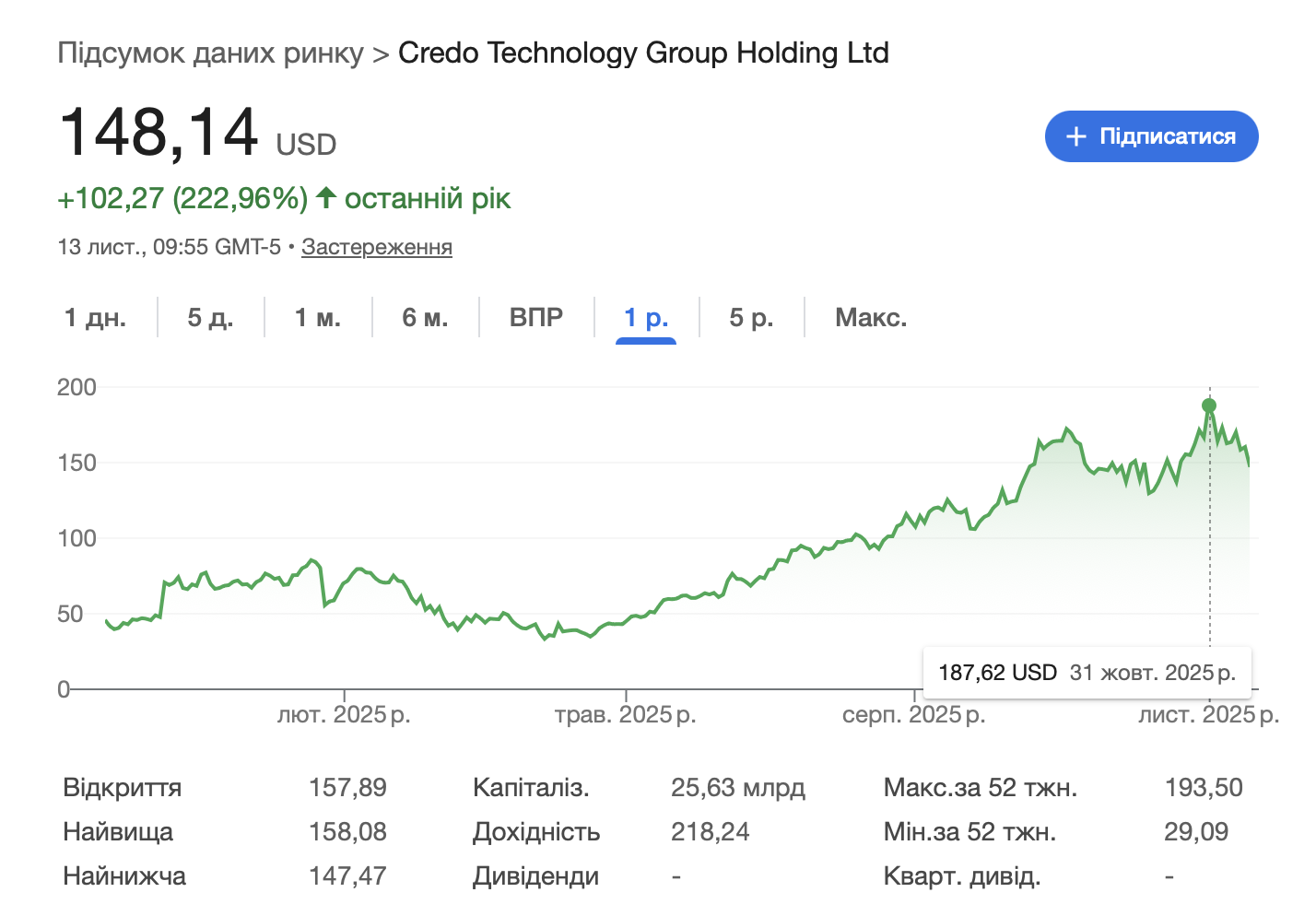Select the 1 дн. time range tab
Viewport: 1316px width, 916px height.
click(x=97, y=316)
